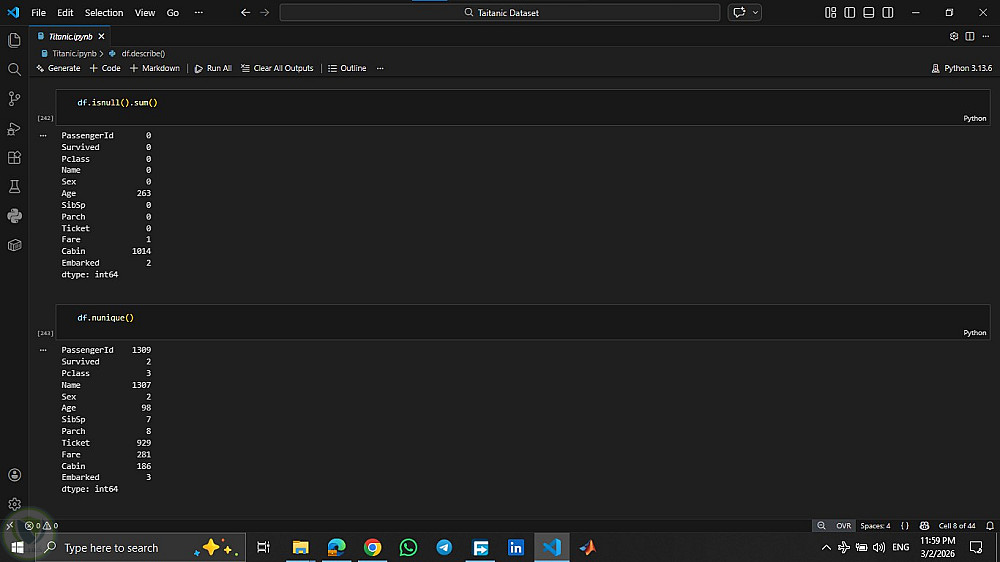The height and width of the screenshot is (562, 1000).
Task: Split the editor to the right
Action: tap(970, 36)
